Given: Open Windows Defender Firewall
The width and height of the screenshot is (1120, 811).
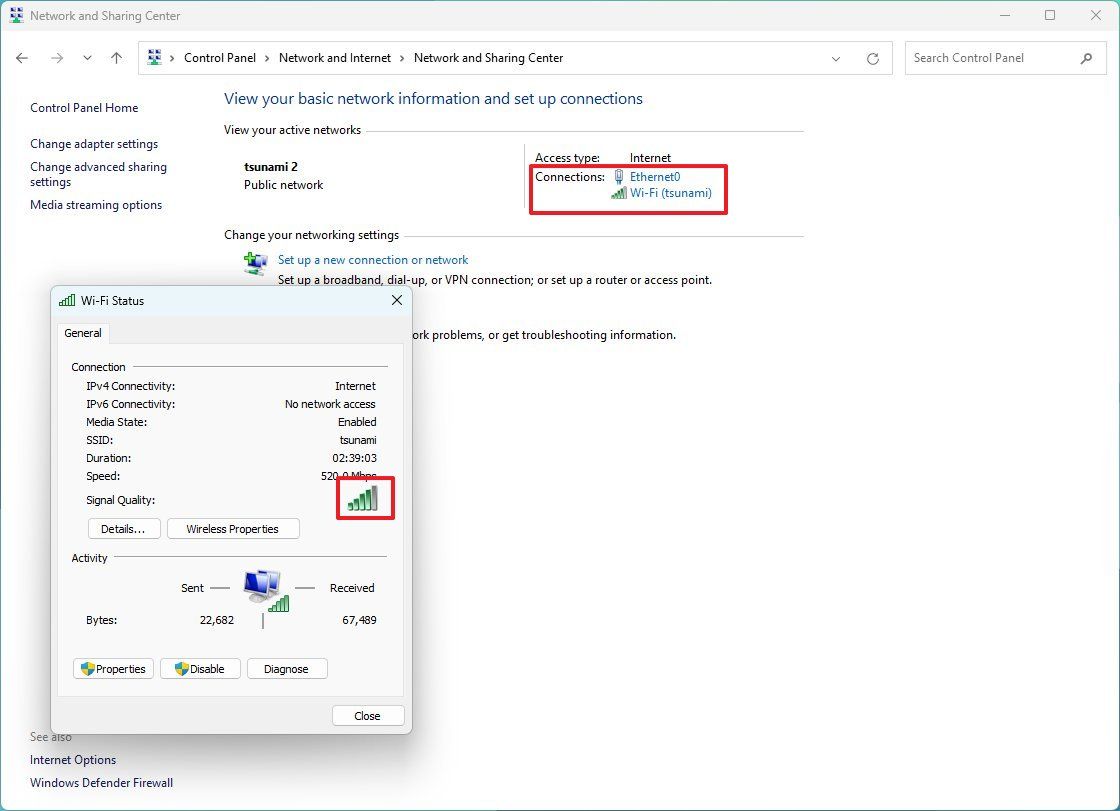Looking at the screenshot, I should coord(101,782).
